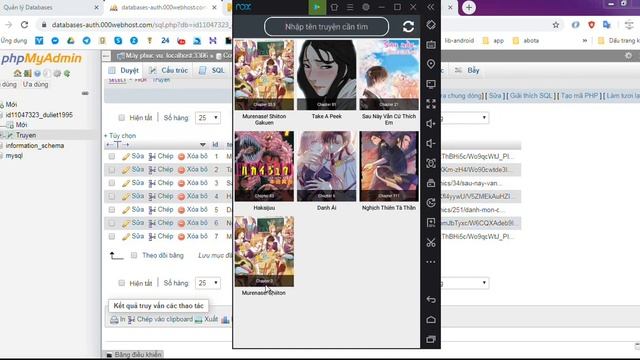Click 'Tạo mã PHP' link
Screen dimensions: 640x360
tap(579, 96)
